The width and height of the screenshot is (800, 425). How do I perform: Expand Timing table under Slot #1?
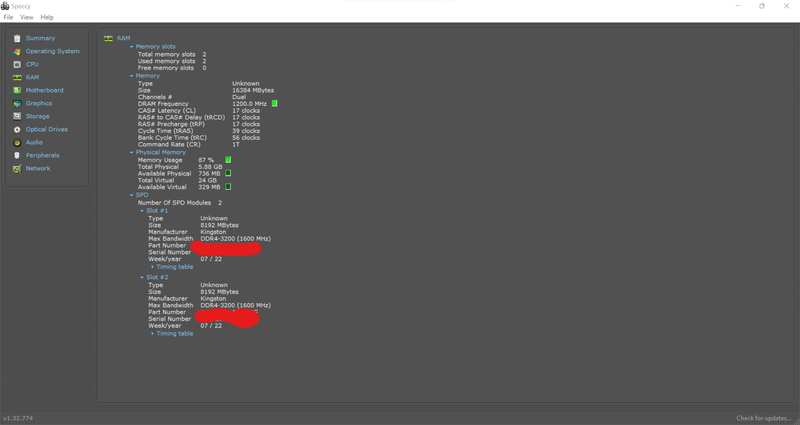coord(153,267)
